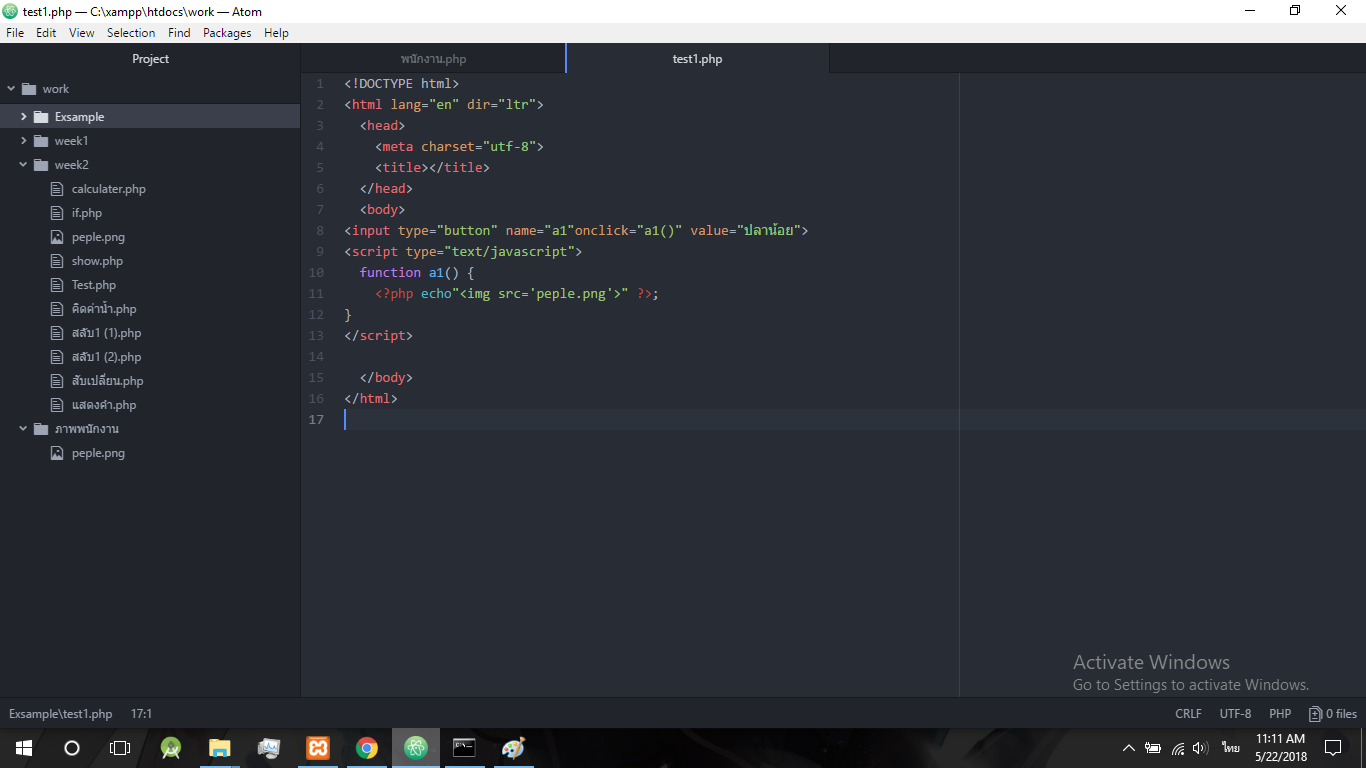Click the calculater.php file icon
Viewport: 1366px width, 768px height.
coord(57,189)
